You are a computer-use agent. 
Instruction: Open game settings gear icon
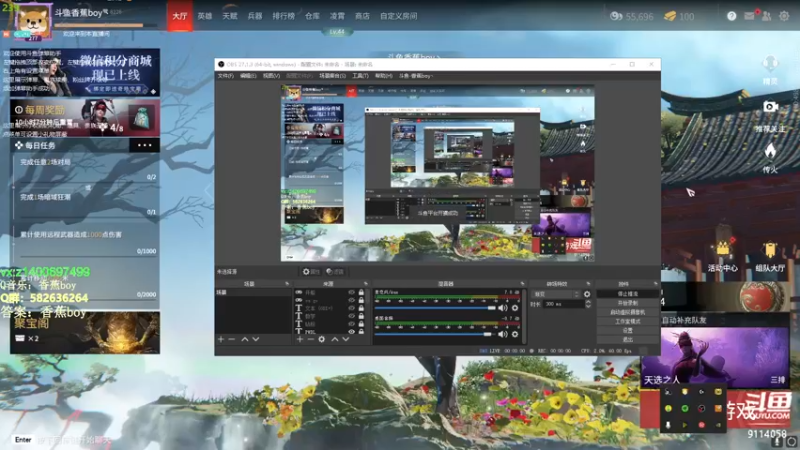784,16
